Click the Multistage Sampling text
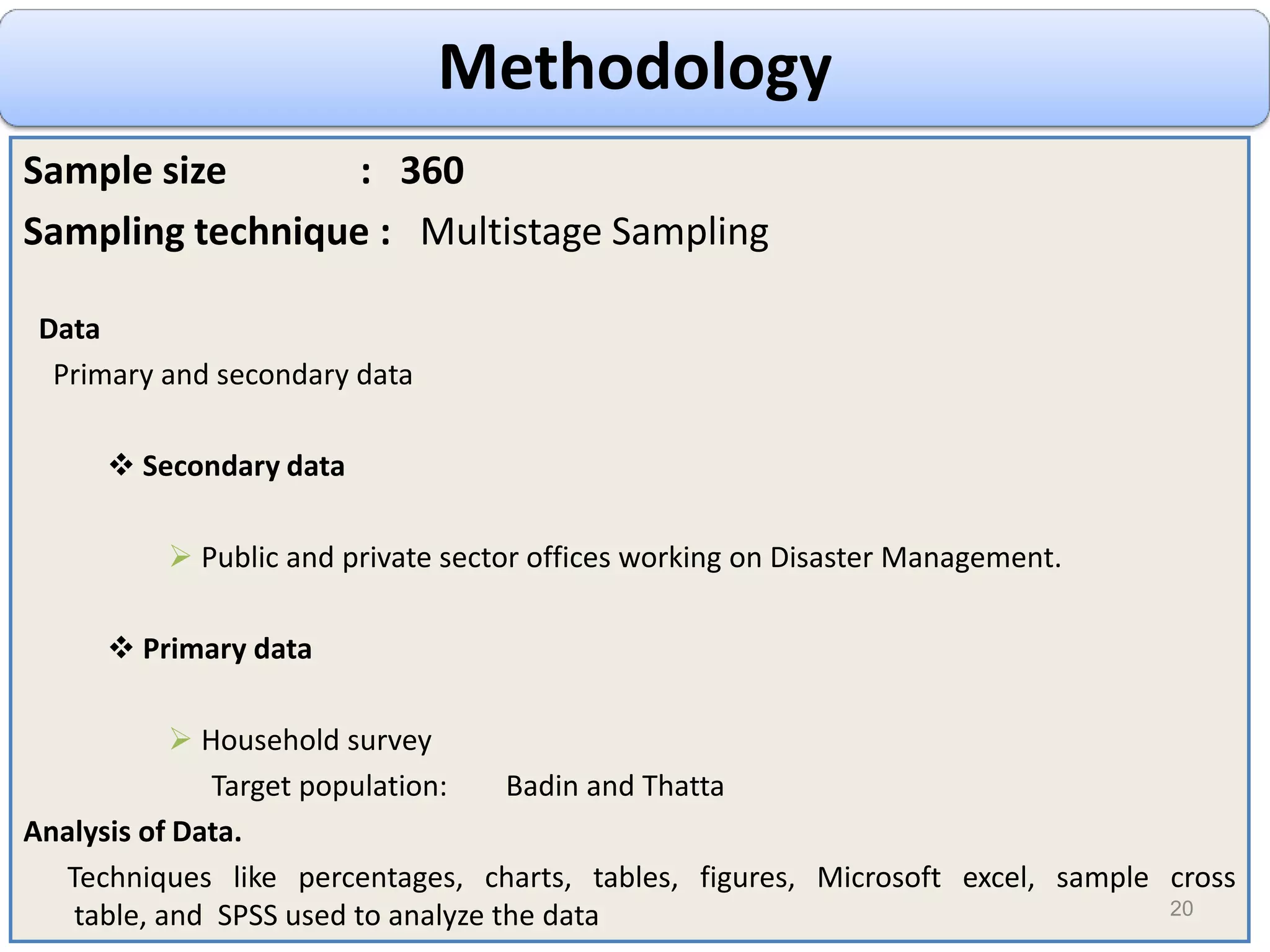Image resolution: width=1270 pixels, height=952 pixels. (x=594, y=232)
